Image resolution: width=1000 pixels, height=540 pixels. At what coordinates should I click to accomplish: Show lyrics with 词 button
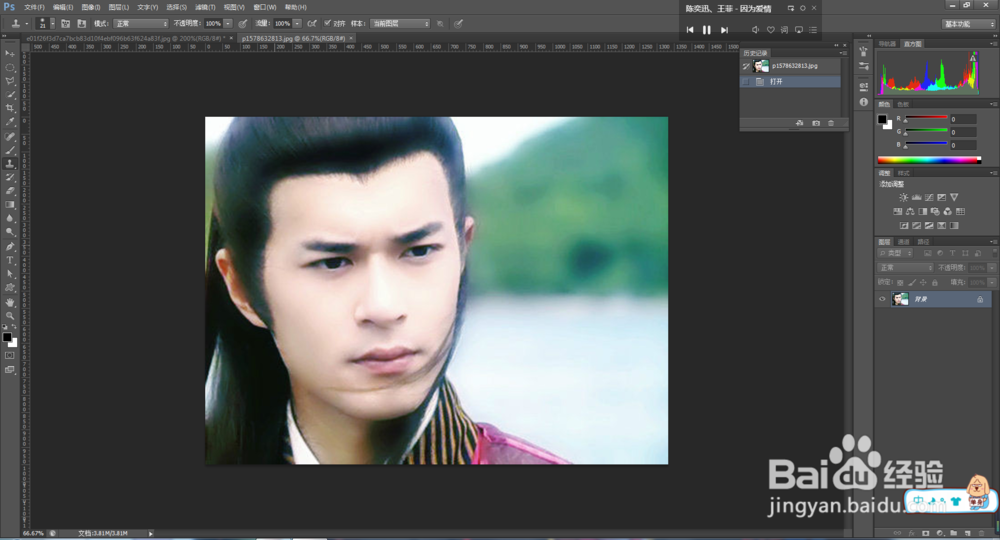[x=784, y=30]
